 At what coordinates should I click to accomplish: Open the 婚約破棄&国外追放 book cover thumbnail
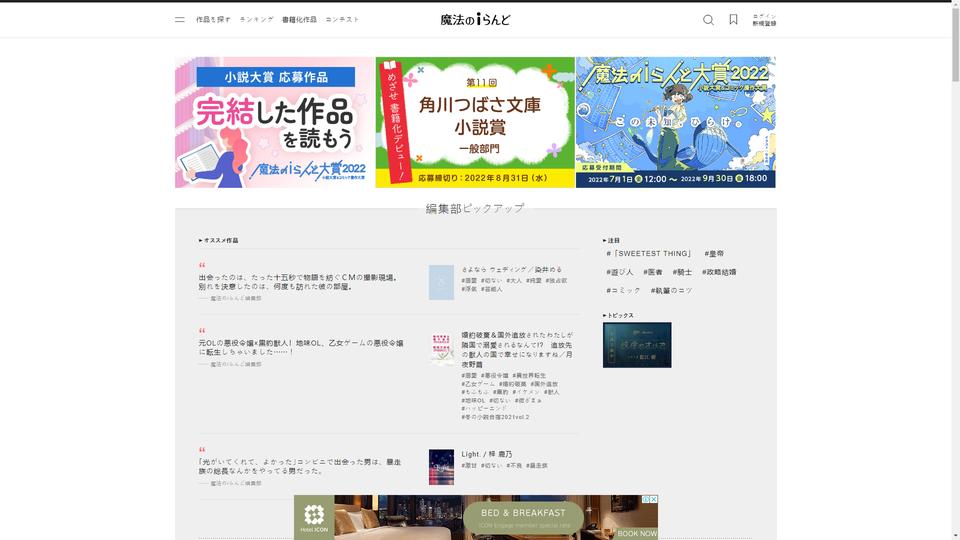pos(441,349)
